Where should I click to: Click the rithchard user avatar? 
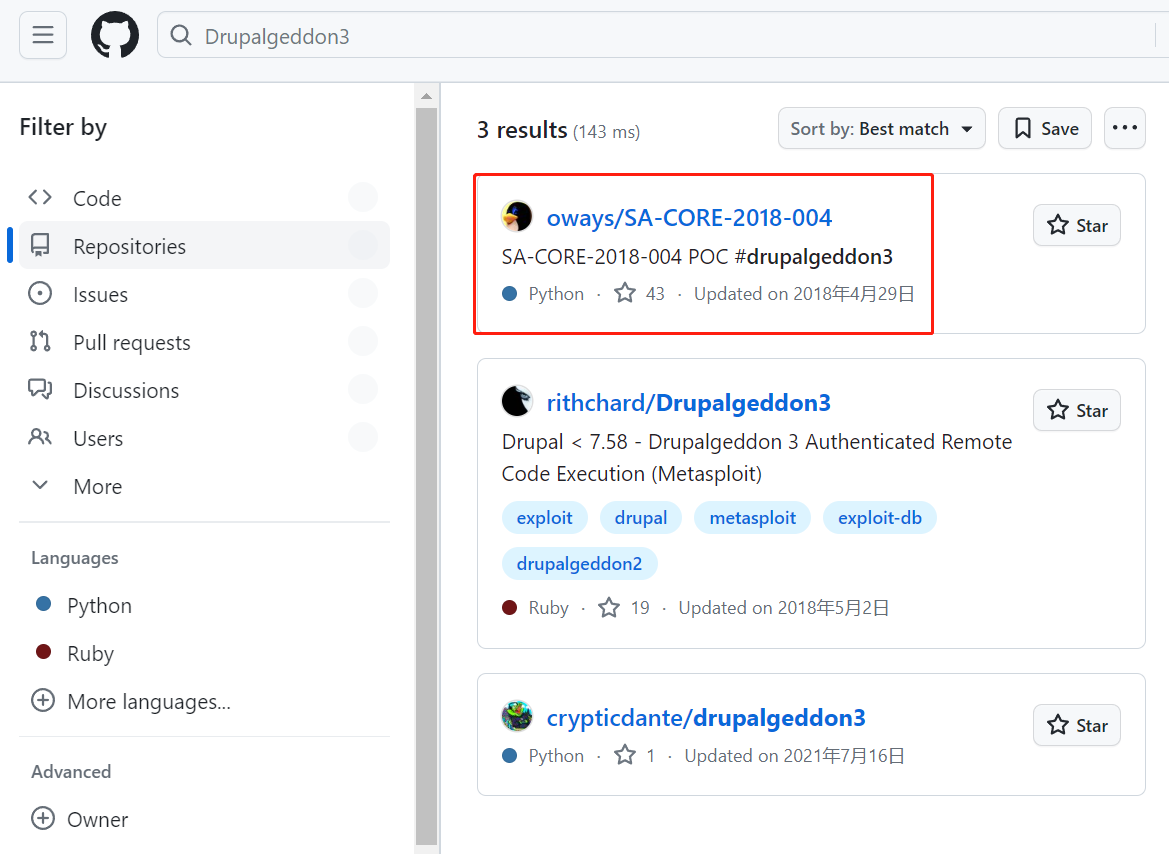(x=517, y=402)
